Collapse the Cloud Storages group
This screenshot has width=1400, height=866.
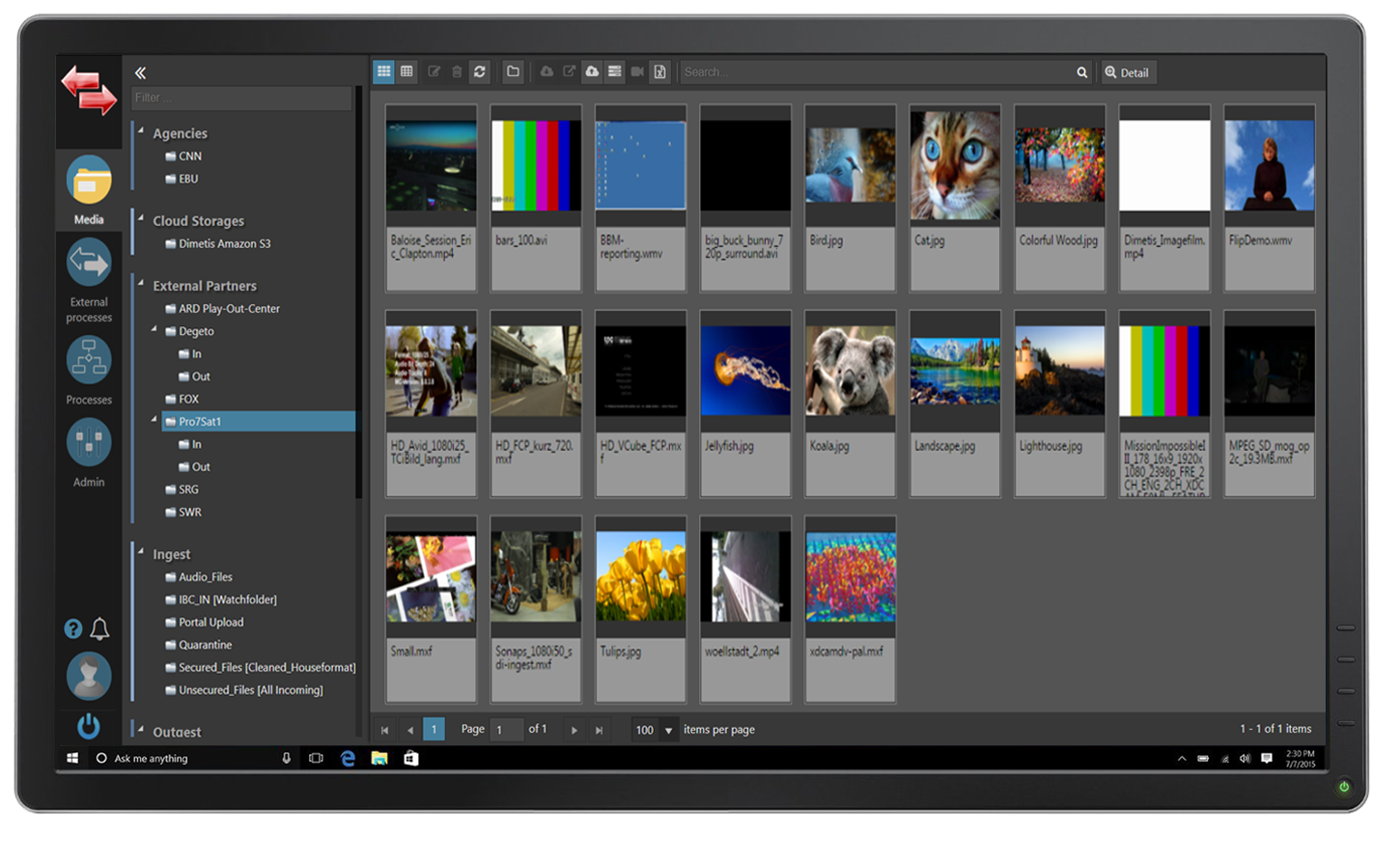coord(141,218)
